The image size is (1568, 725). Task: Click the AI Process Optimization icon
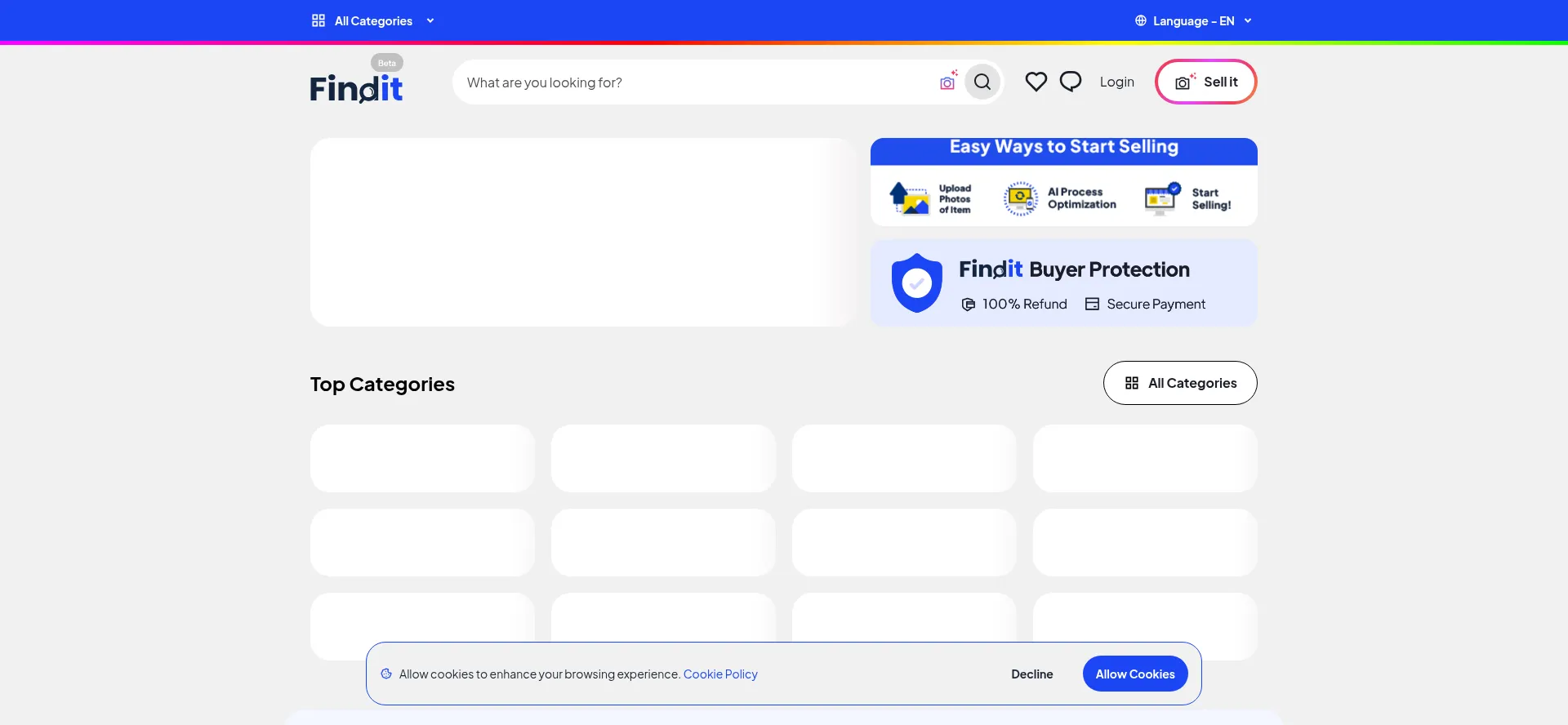pos(1021,198)
